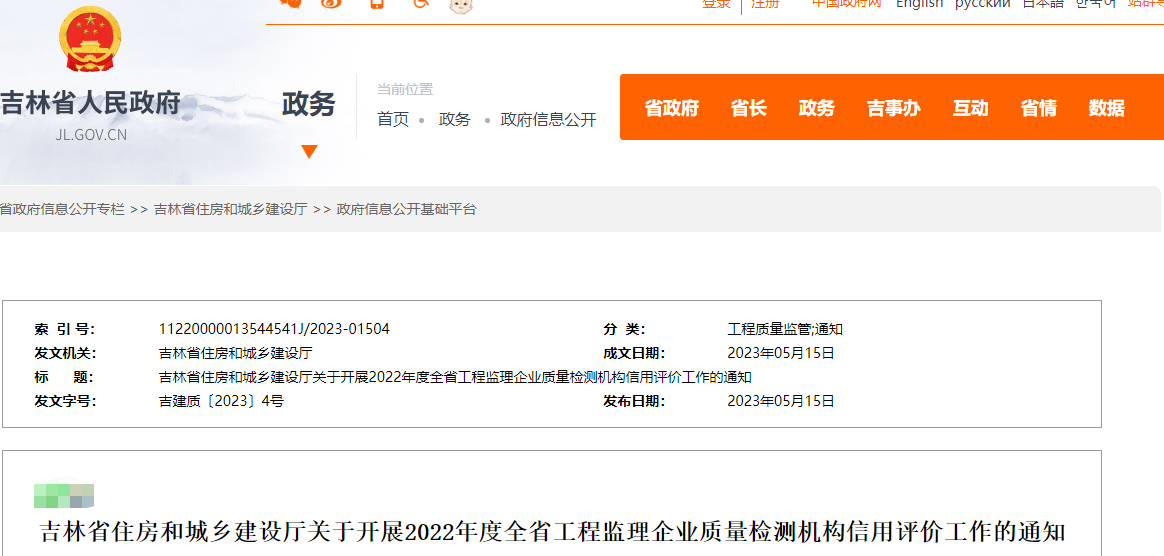Open 吉林省住房和城乡建设厅 breadcrumb link
The image size is (1164, 556).
point(230,209)
